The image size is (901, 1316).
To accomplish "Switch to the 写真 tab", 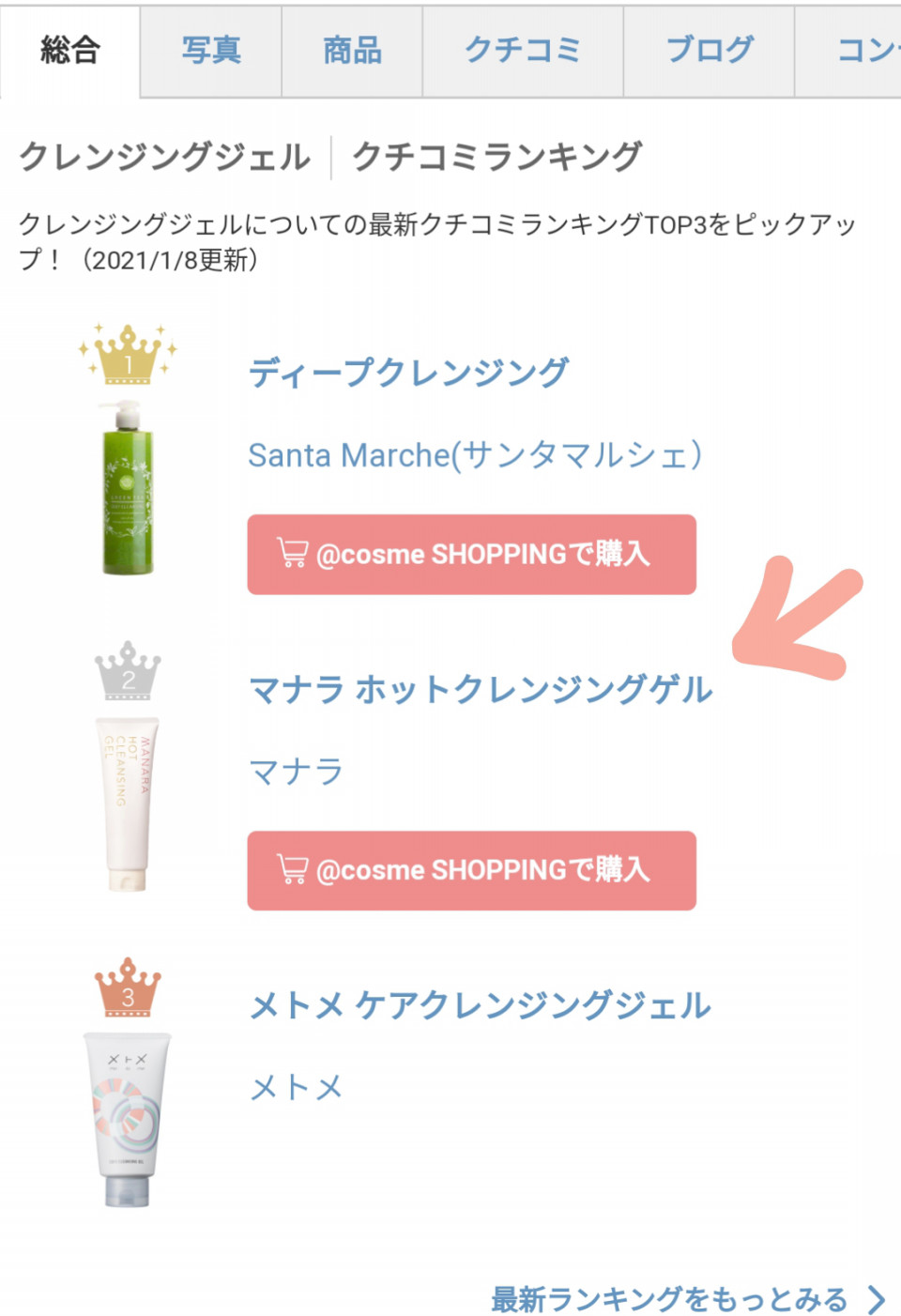I will tap(211, 51).
